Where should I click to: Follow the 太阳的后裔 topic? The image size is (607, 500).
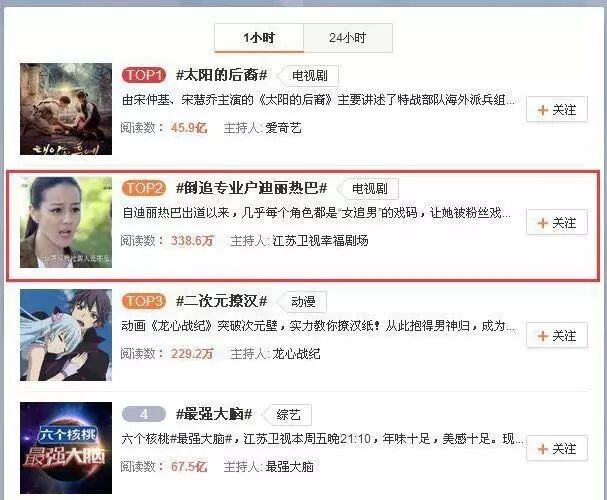(x=557, y=110)
